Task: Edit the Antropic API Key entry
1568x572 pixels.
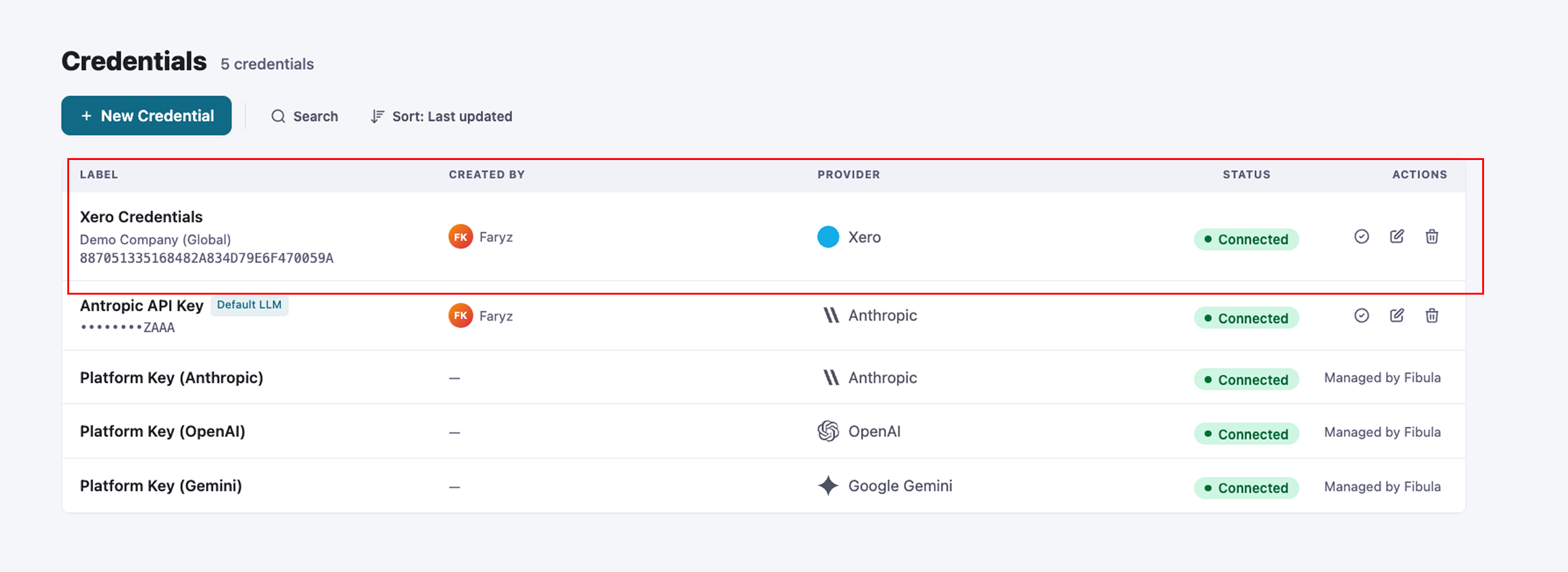Action: point(1396,316)
